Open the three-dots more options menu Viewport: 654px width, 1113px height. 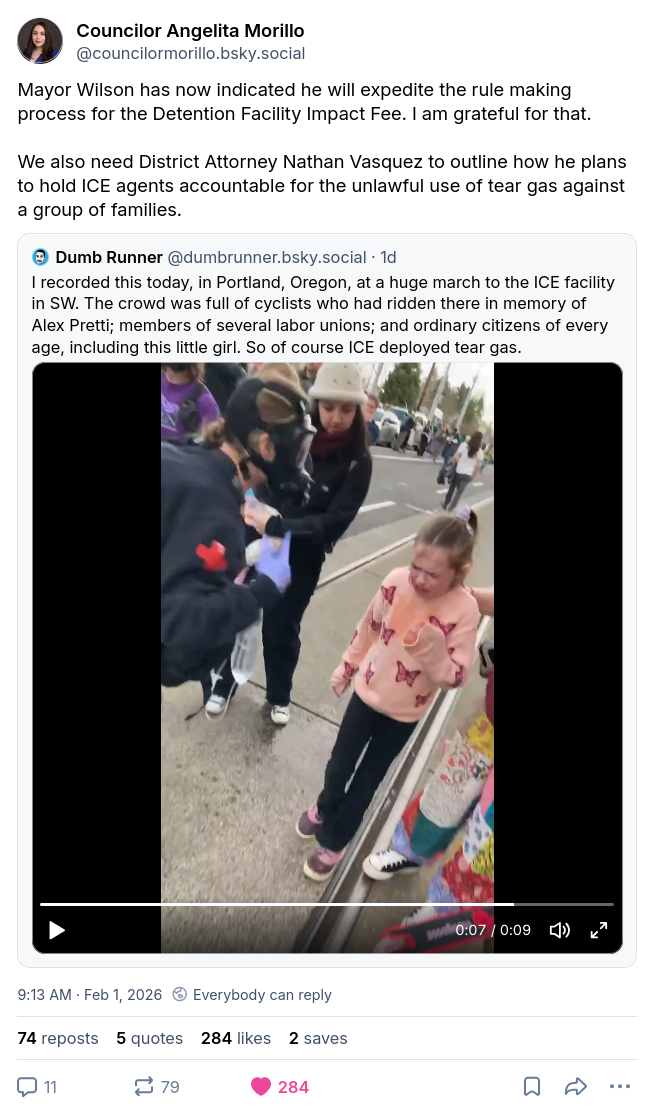[620, 1087]
